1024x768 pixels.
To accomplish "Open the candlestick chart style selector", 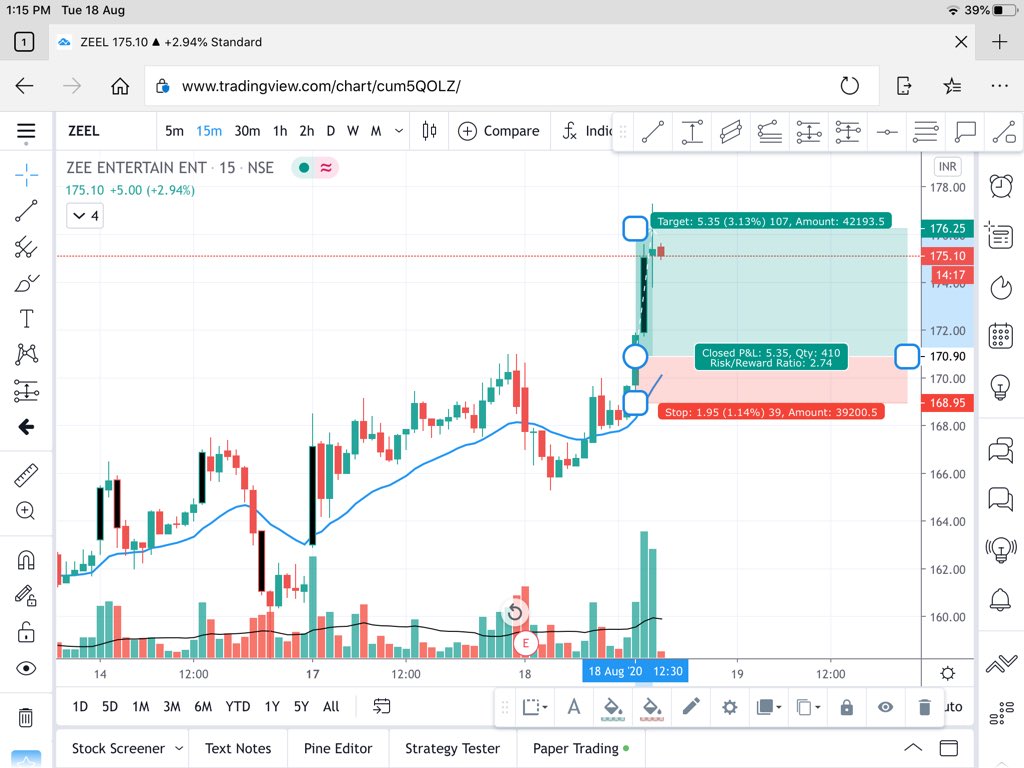I will coord(429,131).
